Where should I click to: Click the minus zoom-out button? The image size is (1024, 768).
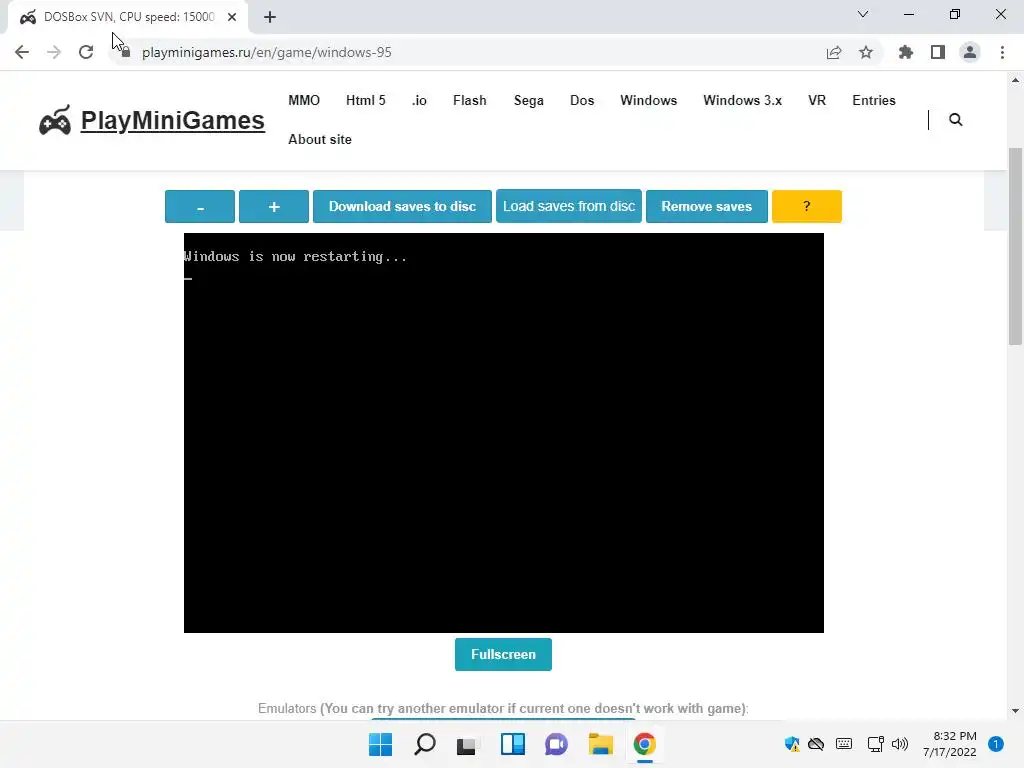[x=200, y=206]
